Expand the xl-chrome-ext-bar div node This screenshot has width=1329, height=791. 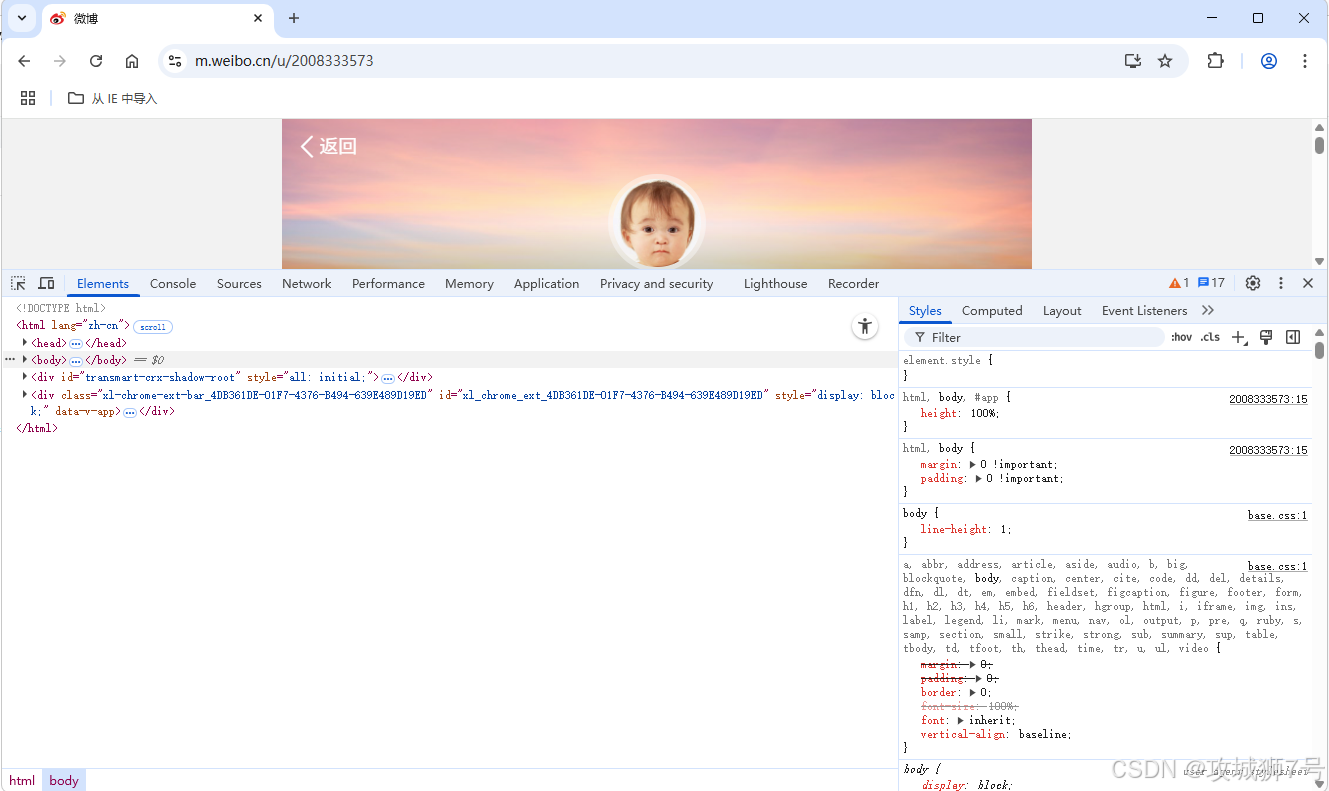tap(25, 394)
